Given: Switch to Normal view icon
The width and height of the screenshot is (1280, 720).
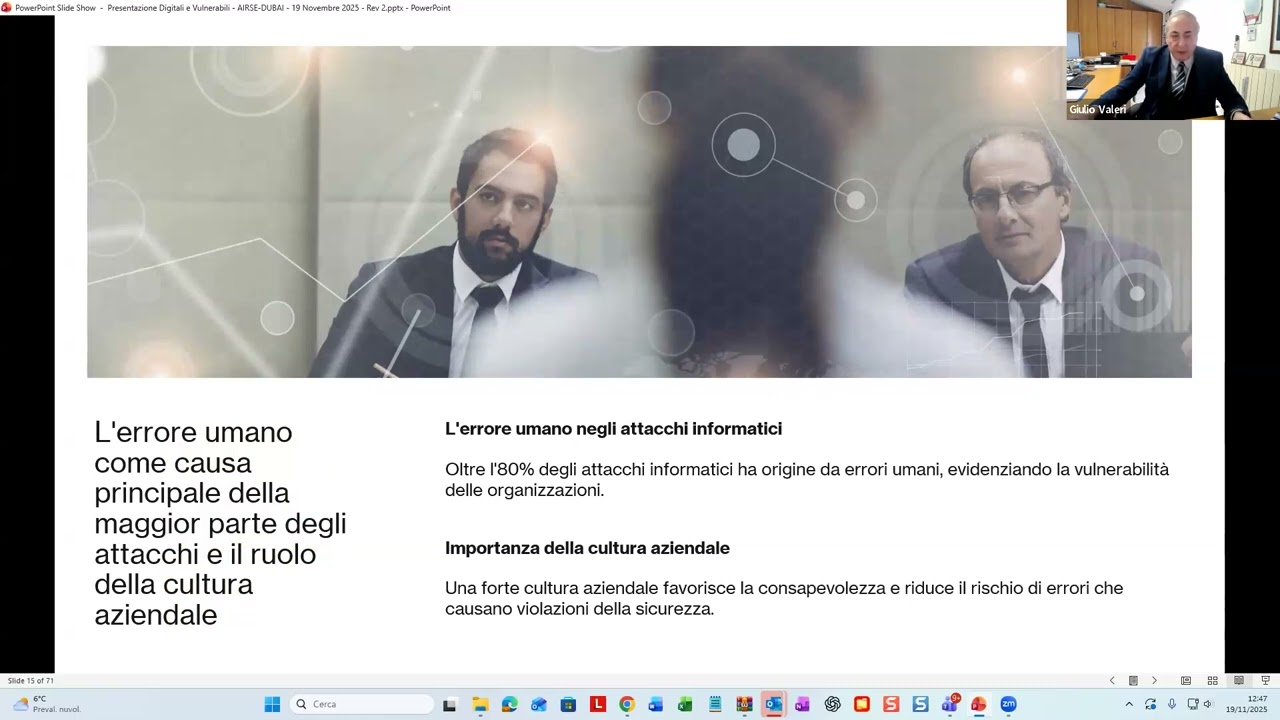Looking at the screenshot, I should click(1186, 681).
